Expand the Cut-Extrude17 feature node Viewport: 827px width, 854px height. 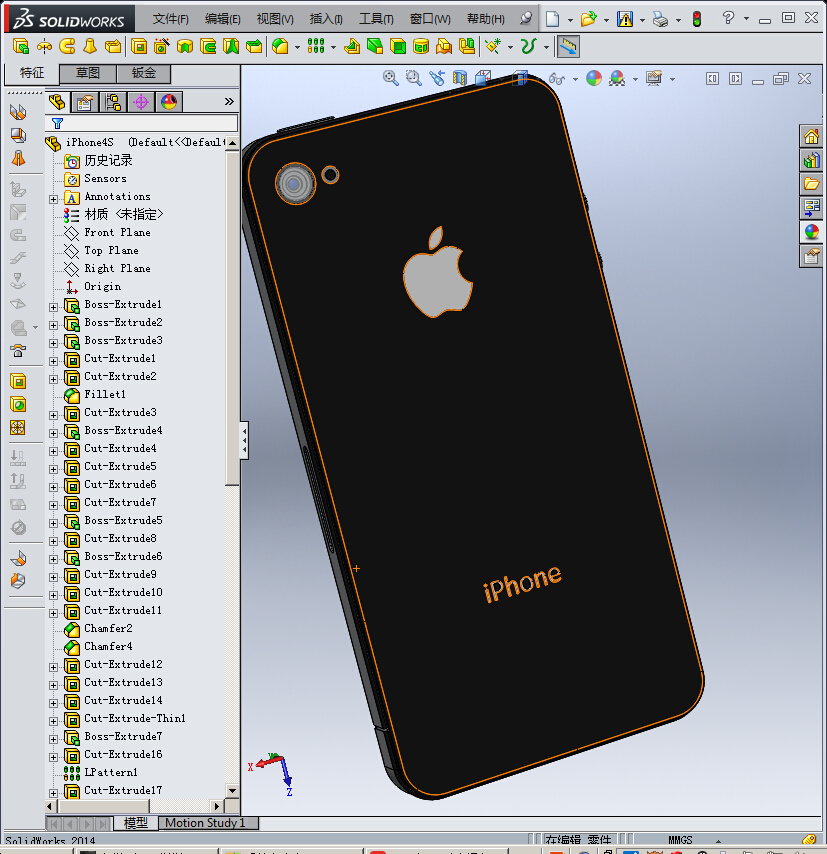pos(53,792)
